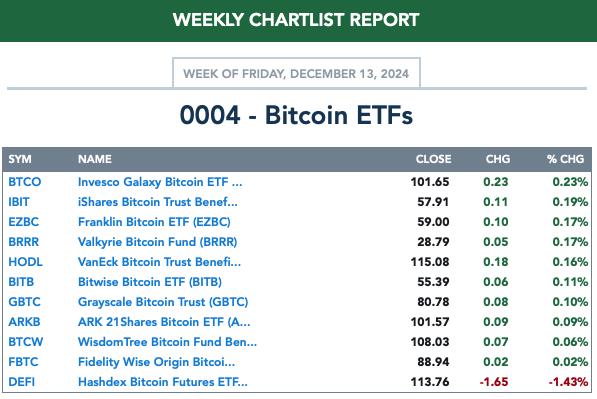The width and height of the screenshot is (597, 399).
Task: Sort by the CHG column header
Action: (x=498, y=159)
